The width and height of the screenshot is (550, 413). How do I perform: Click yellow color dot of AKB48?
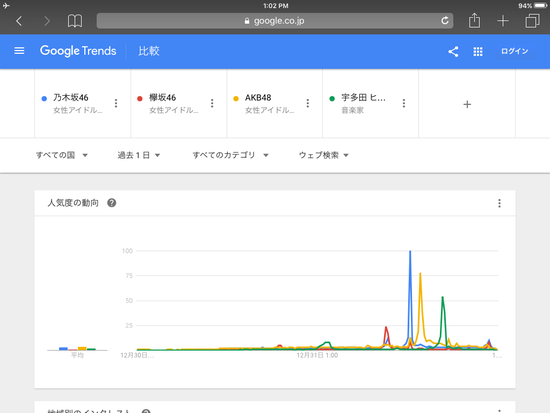pos(236,99)
